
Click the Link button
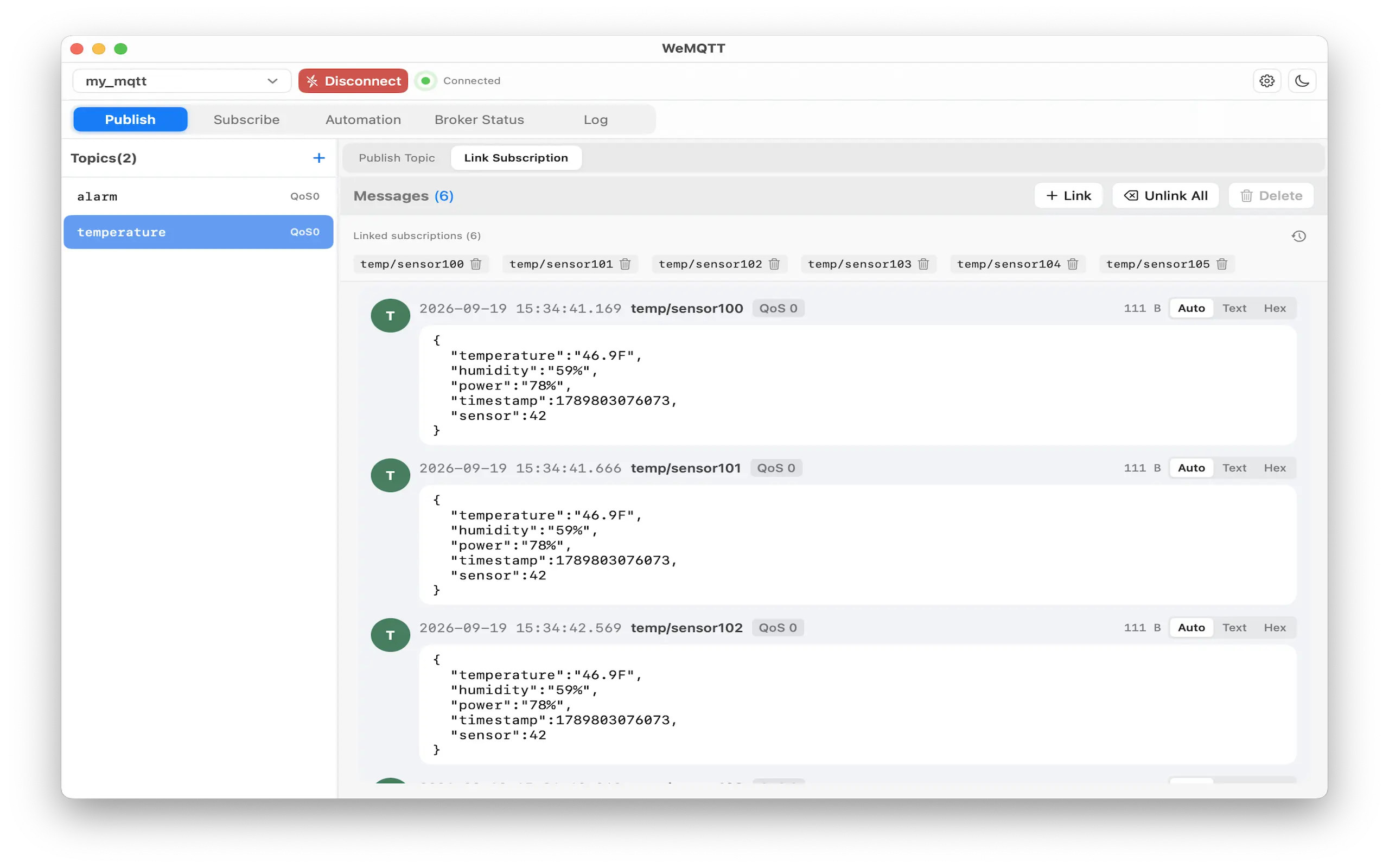pyautogui.click(x=1068, y=196)
